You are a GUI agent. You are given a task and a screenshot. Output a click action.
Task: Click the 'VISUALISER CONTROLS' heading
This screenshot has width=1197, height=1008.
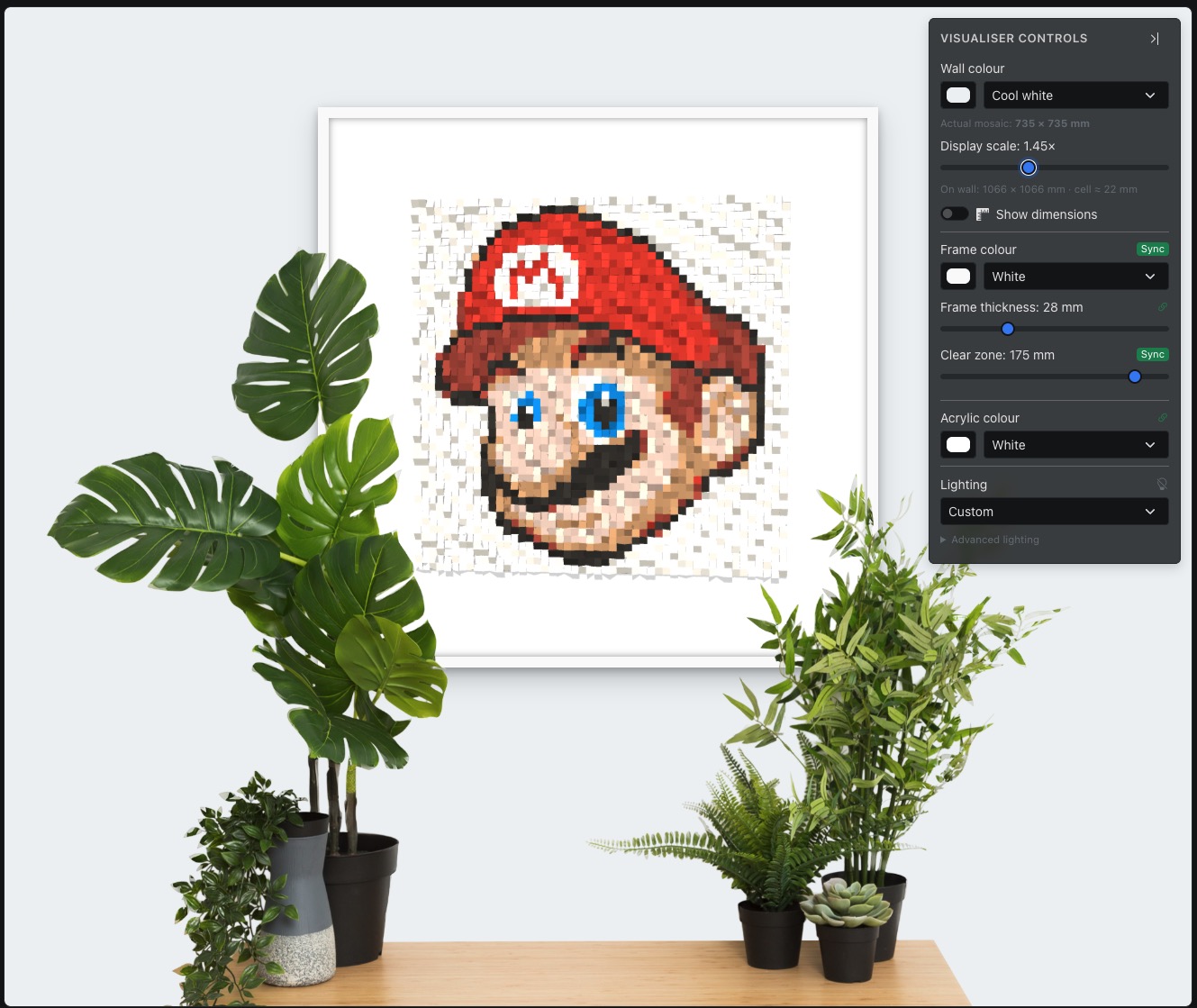click(1014, 39)
